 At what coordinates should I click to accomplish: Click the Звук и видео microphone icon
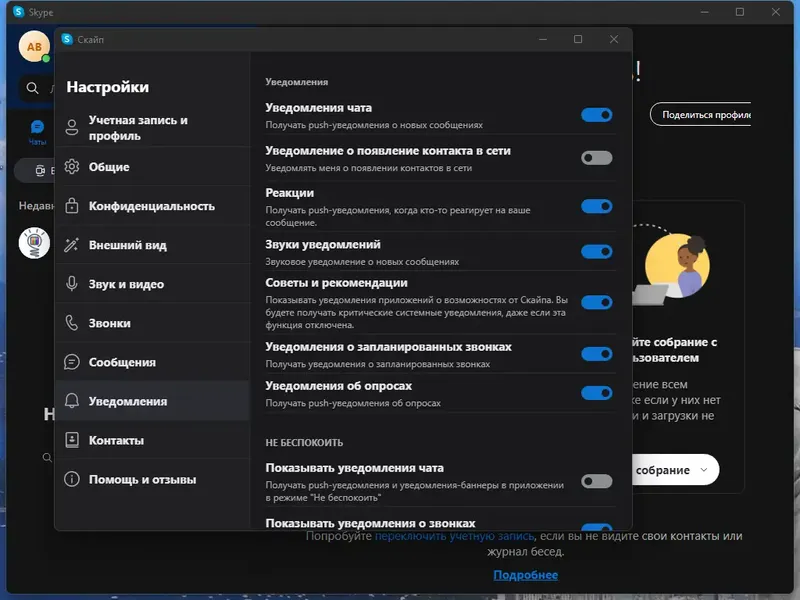pyautogui.click(x=71, y=283)
